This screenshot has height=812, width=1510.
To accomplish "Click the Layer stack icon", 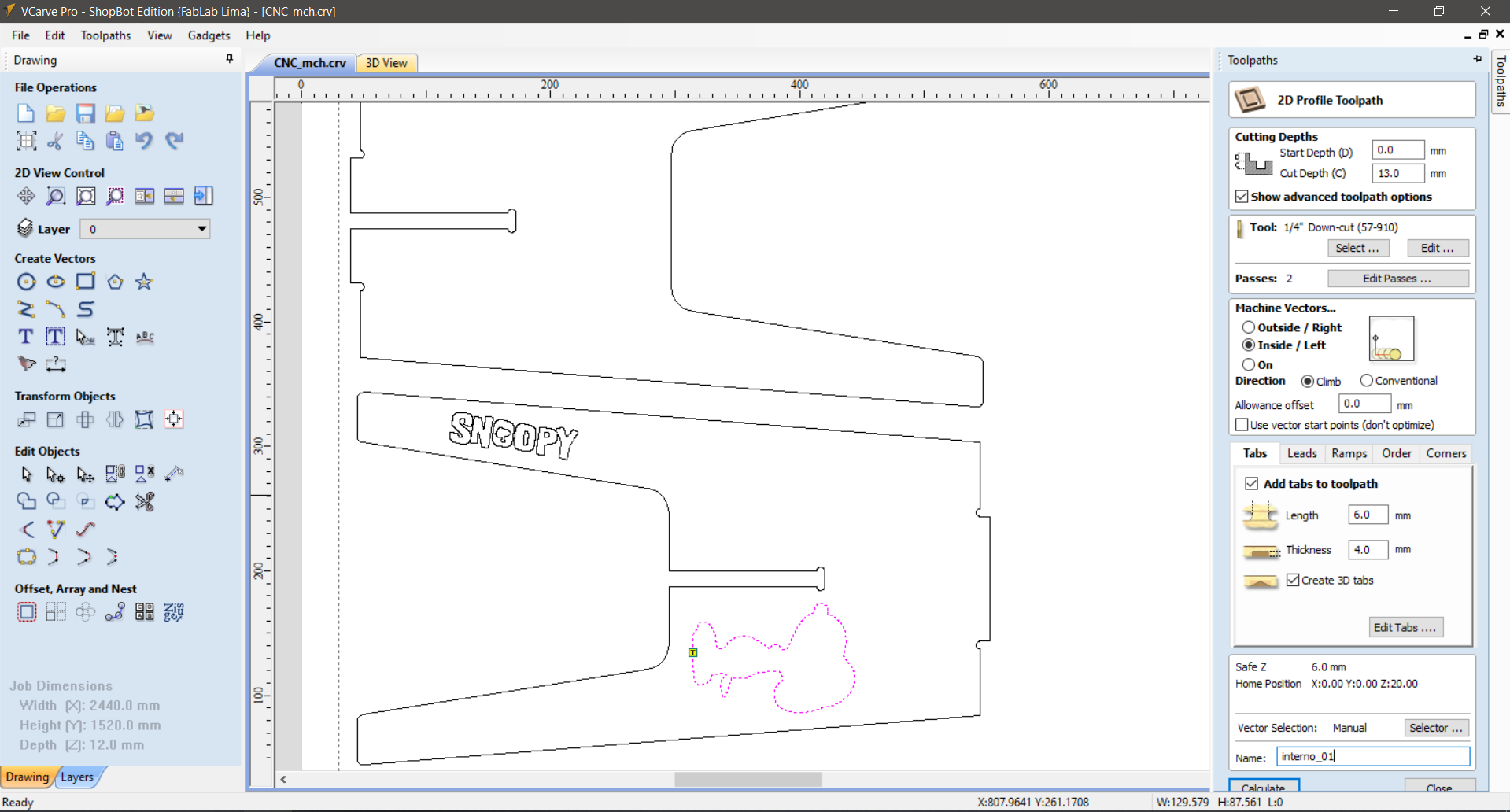I will [x=25, y=228].
